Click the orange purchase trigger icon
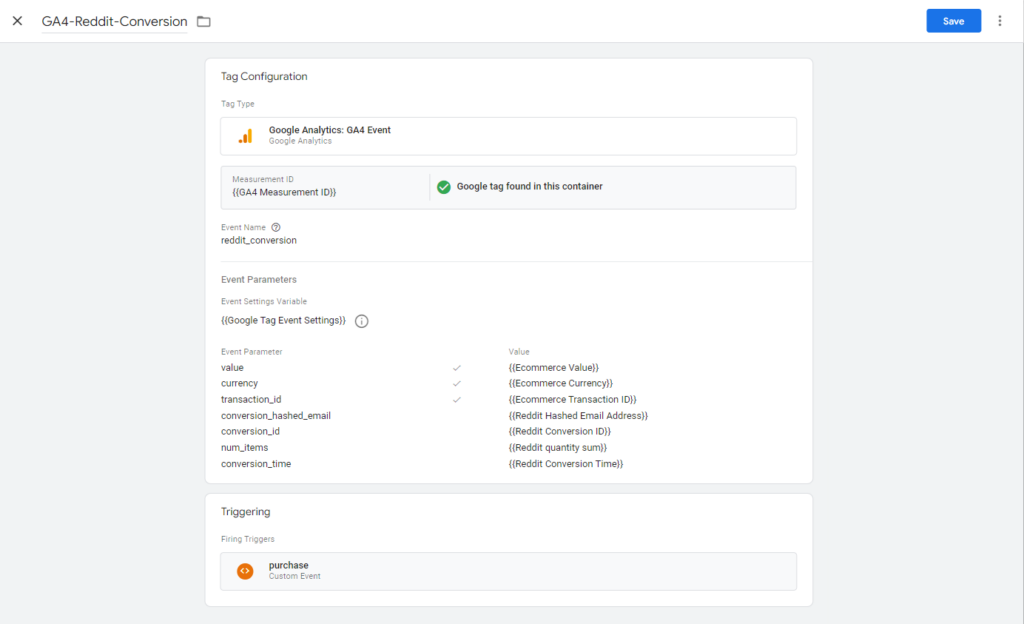This screenshot has width=1024, height=624. (x=245, y=571)
